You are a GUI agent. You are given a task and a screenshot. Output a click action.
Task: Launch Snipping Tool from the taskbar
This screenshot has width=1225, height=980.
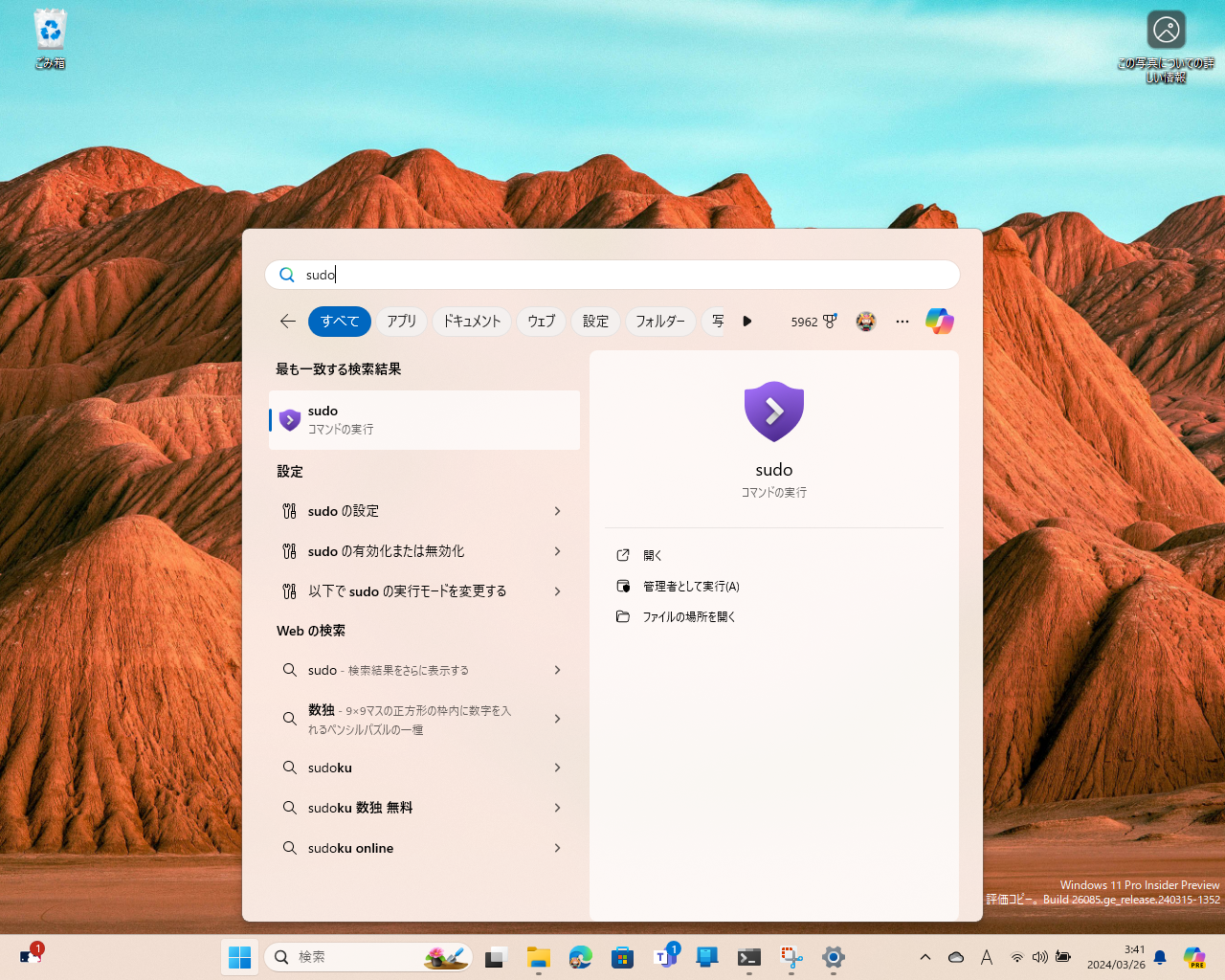pos(791,957)
